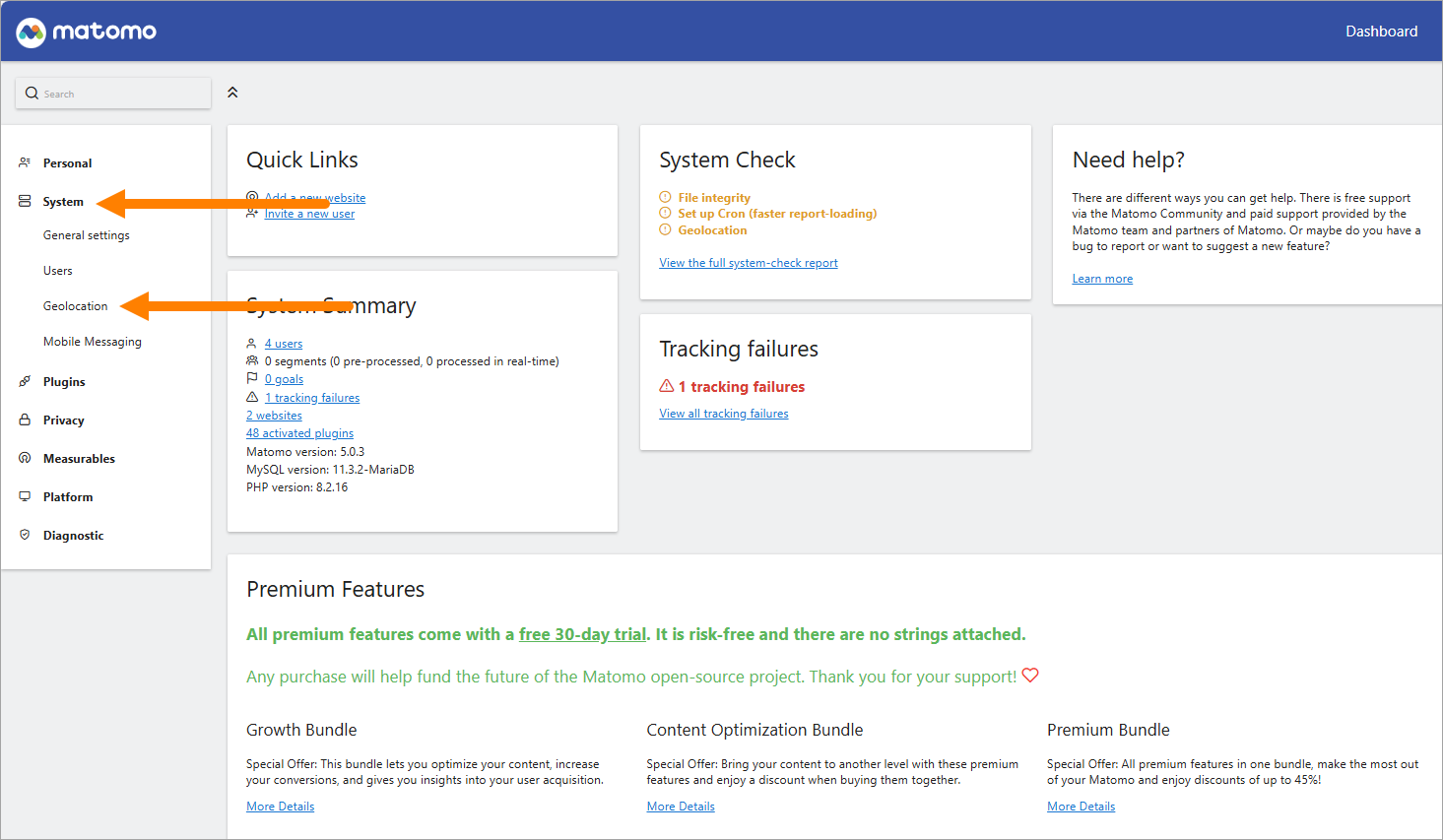Viewport: 1443px width, 840px height.
Task: Open More Details for Premium Bundle
Action: tap(1082, 807)
